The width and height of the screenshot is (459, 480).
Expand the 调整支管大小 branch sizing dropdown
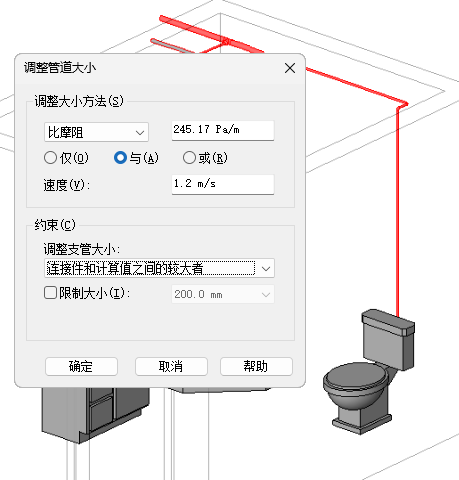click(159, 268)
